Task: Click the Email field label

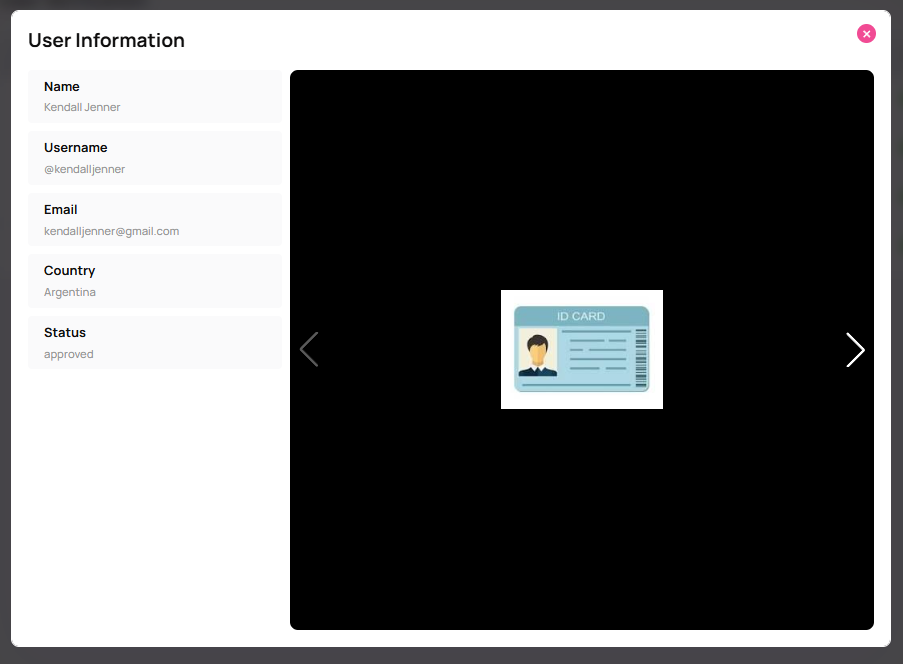Action: (60, 209)
